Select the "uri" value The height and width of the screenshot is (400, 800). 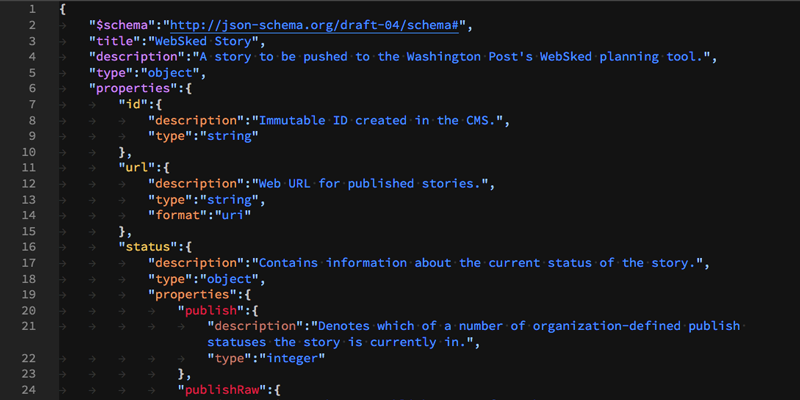coord(233,215)
